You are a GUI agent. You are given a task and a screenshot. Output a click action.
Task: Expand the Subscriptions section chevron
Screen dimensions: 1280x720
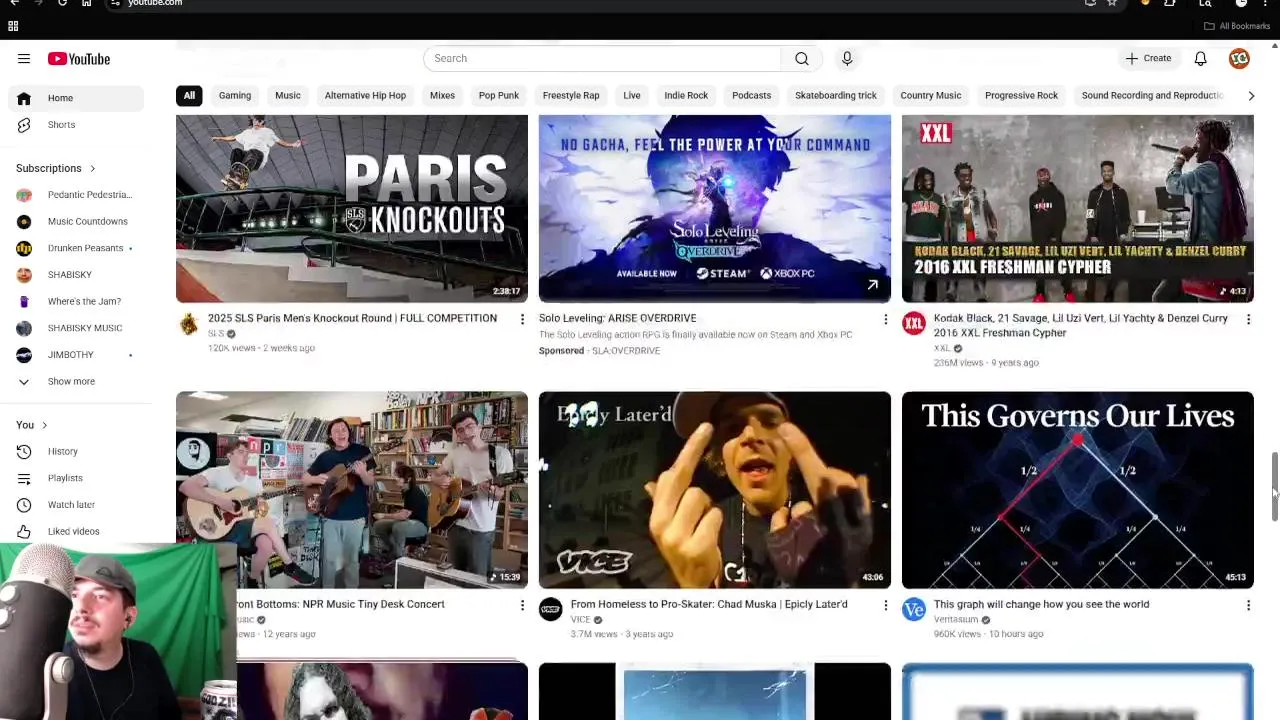92,169
